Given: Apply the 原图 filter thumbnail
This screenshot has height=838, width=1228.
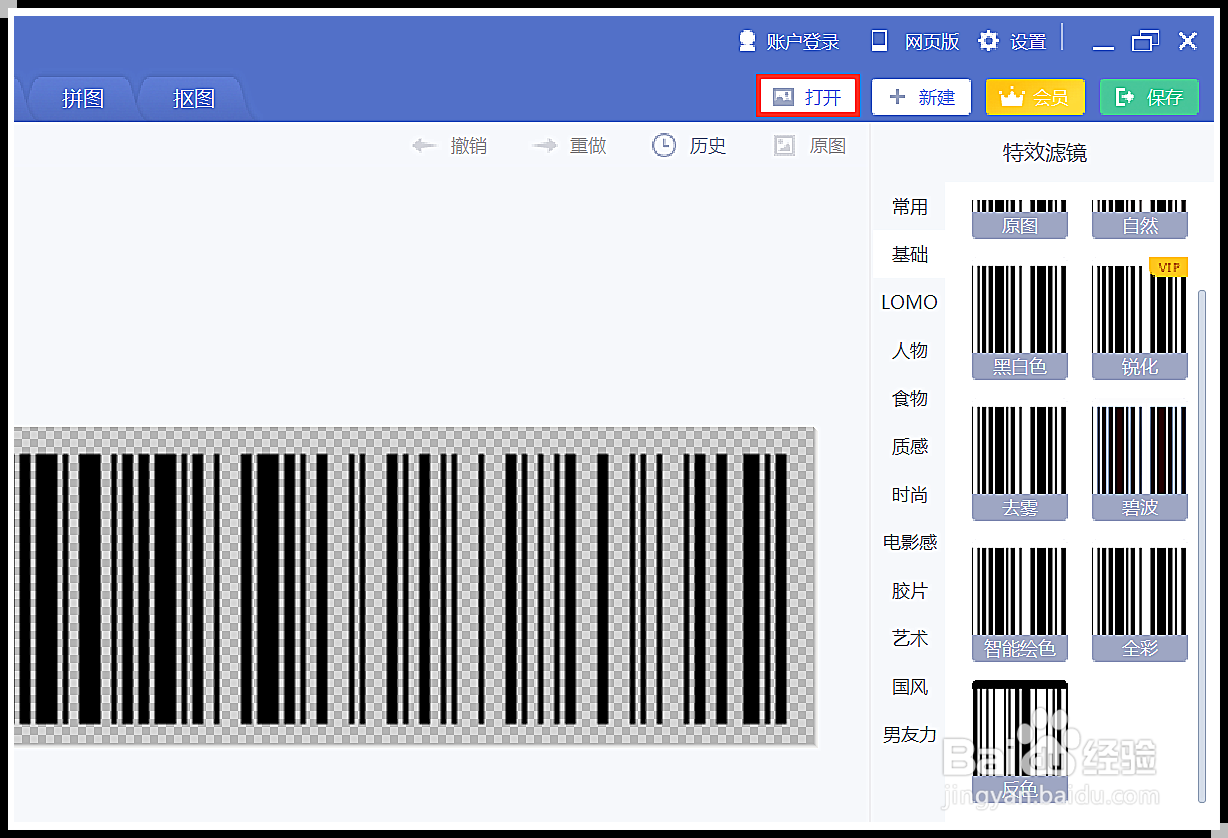Looking at the screenshot, I should [x=1020, y=219].
